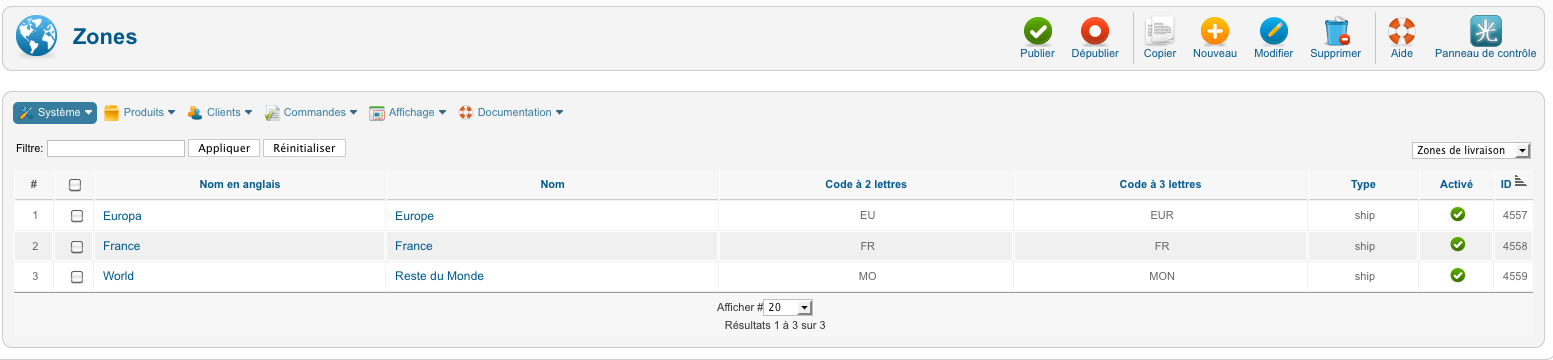The width and height of the screenshot is (1553, 360).
Task: Open Aide lifebuoy icon
Action: click(1402, 31)
